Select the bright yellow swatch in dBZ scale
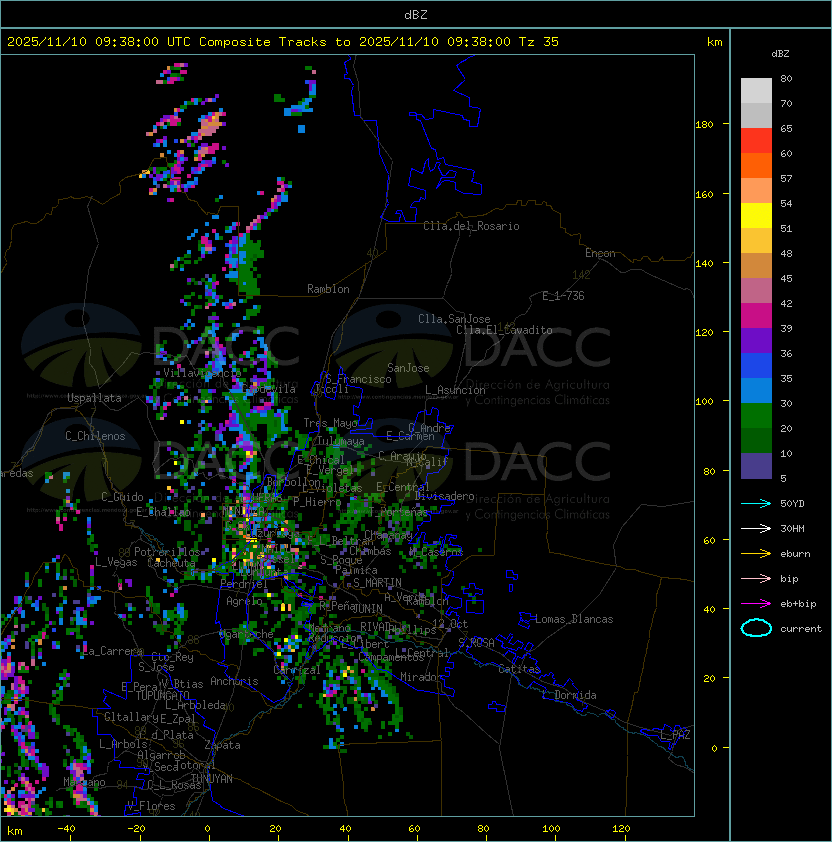 (756, 216)
